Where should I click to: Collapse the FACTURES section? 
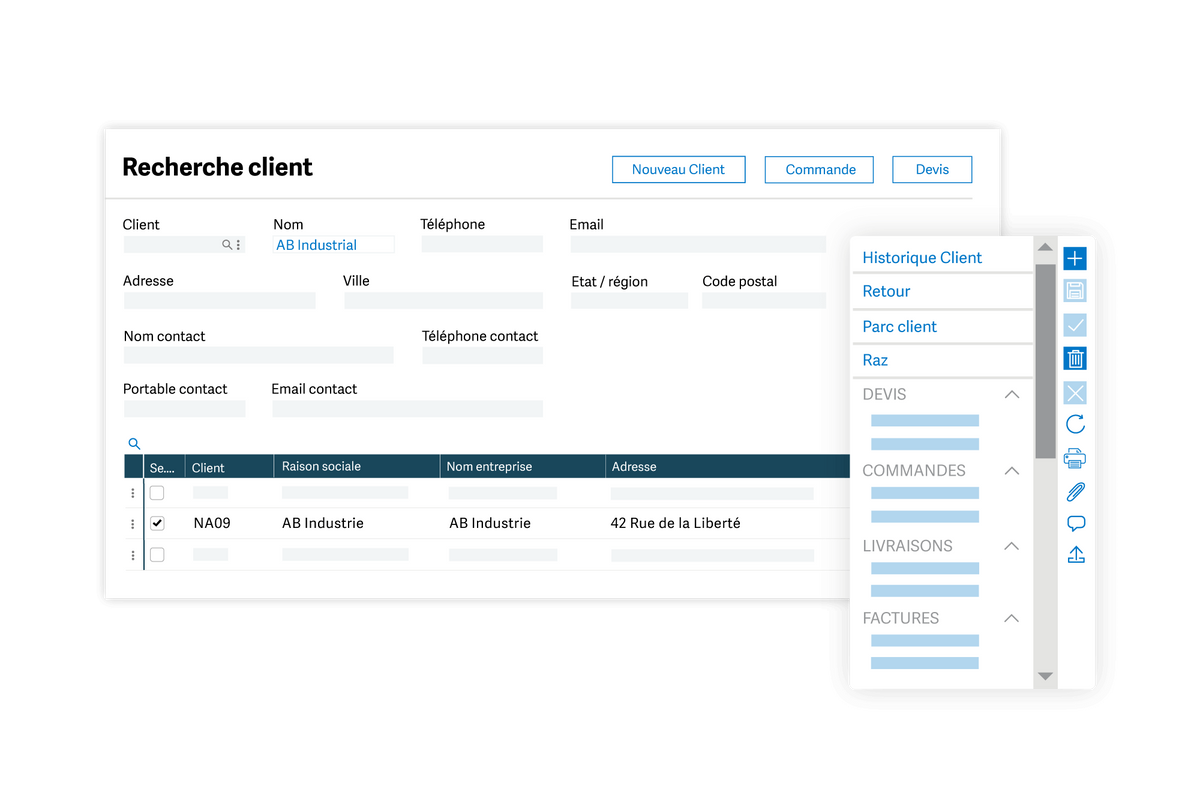point(1011,619)
